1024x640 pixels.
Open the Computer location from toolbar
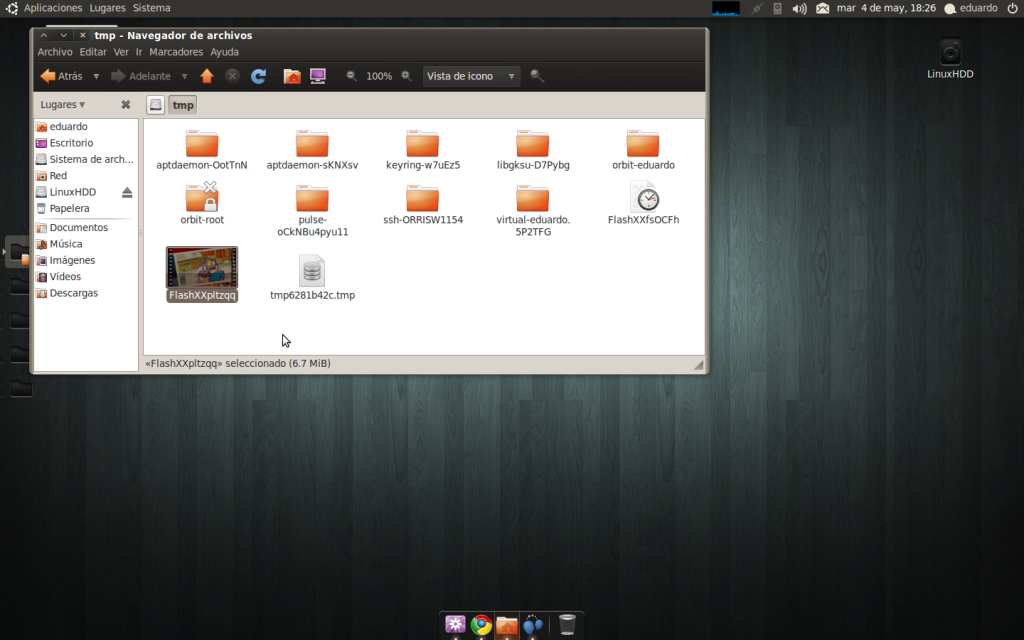click(x=318, y=76)
